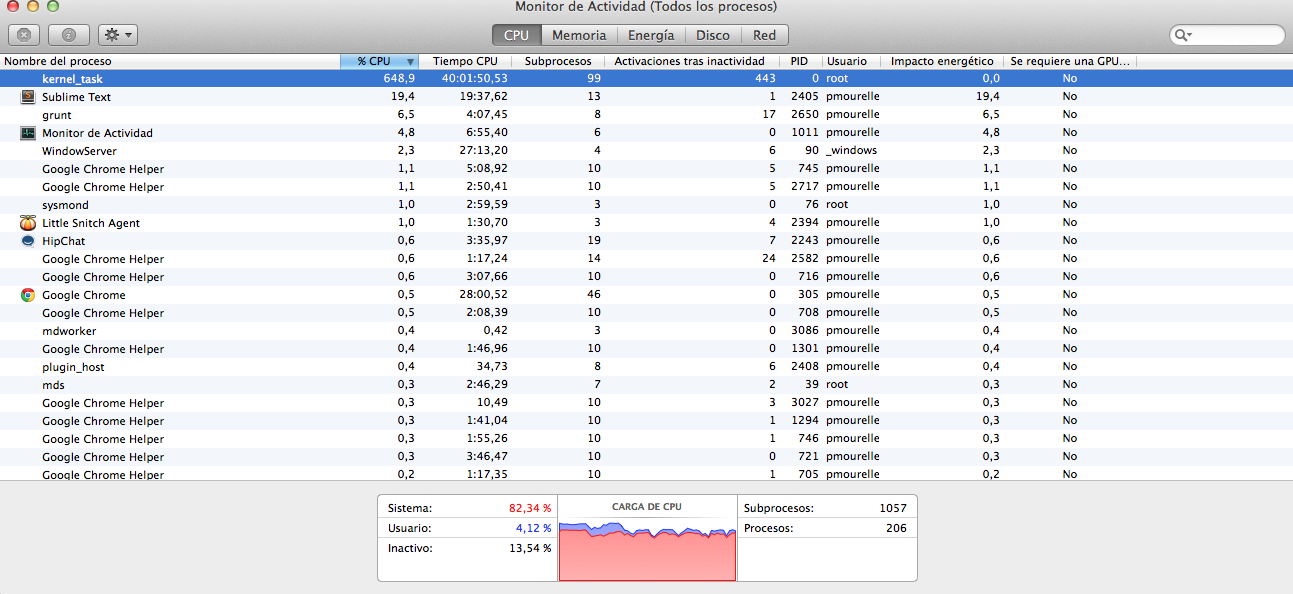Click the Monitor de Actividad row icon
The image size is (1293, 594).
28,133
